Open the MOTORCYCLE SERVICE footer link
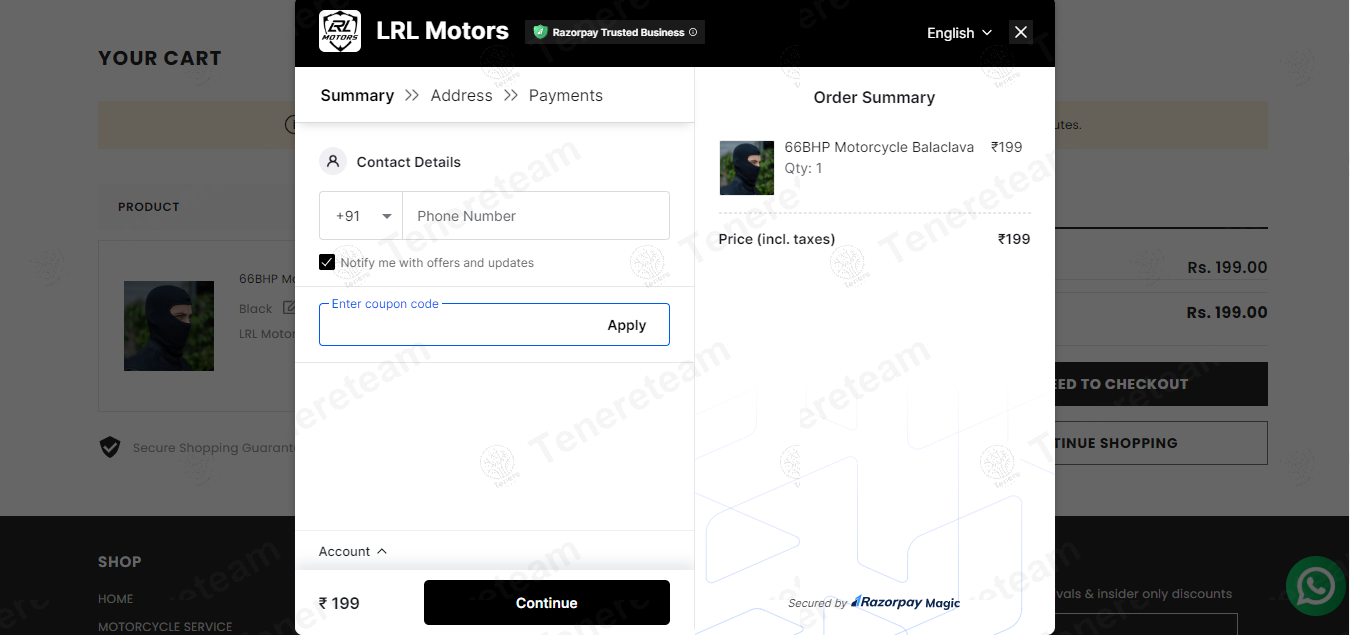Image resolution: width=1350 pixels, height=635 pixels. (164, 626)
